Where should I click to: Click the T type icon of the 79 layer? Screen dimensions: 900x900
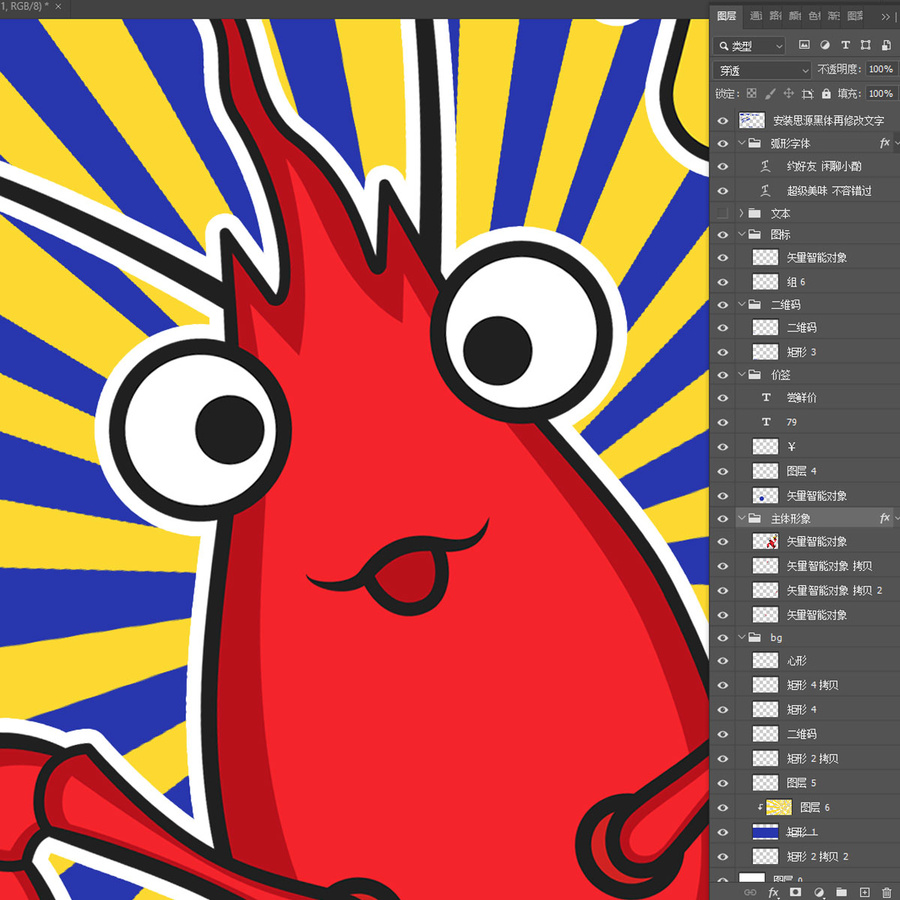coord(766,422)
